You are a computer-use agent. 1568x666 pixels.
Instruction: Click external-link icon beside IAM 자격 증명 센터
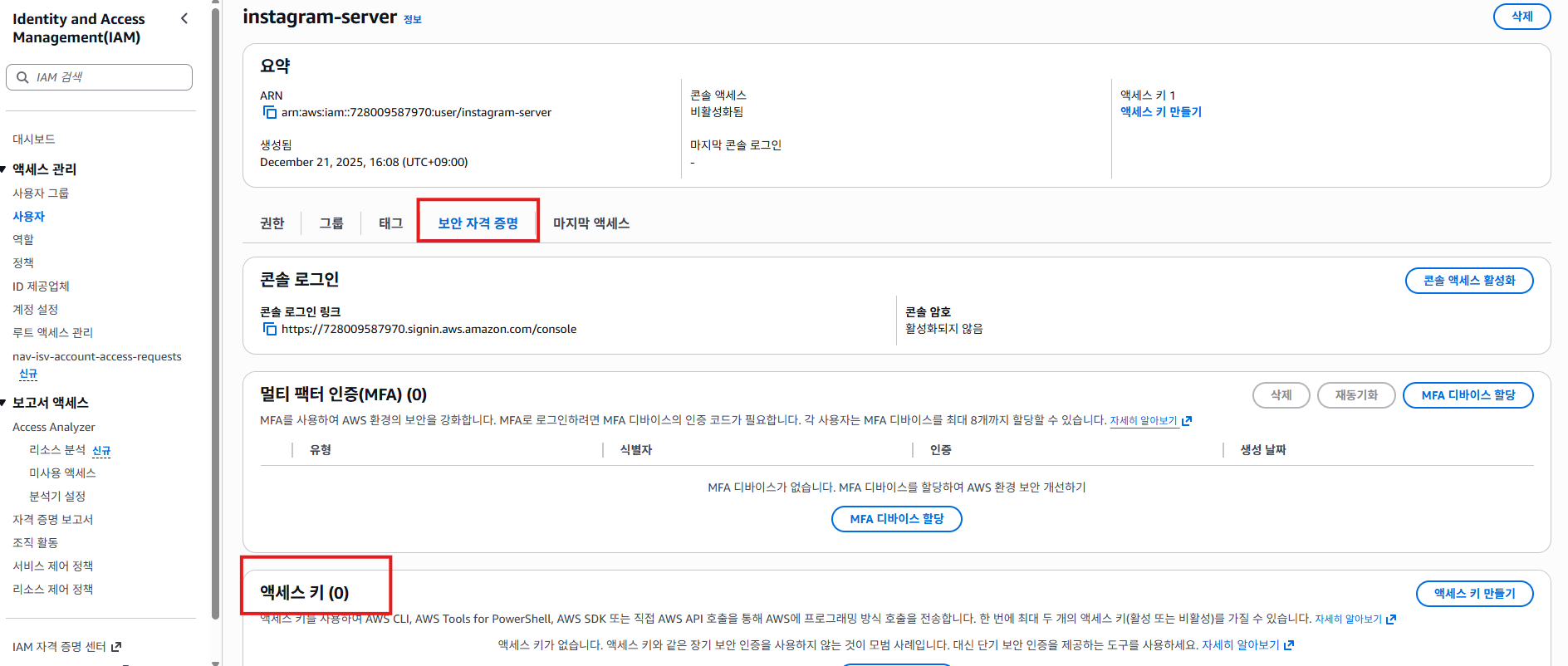[116, 646]
